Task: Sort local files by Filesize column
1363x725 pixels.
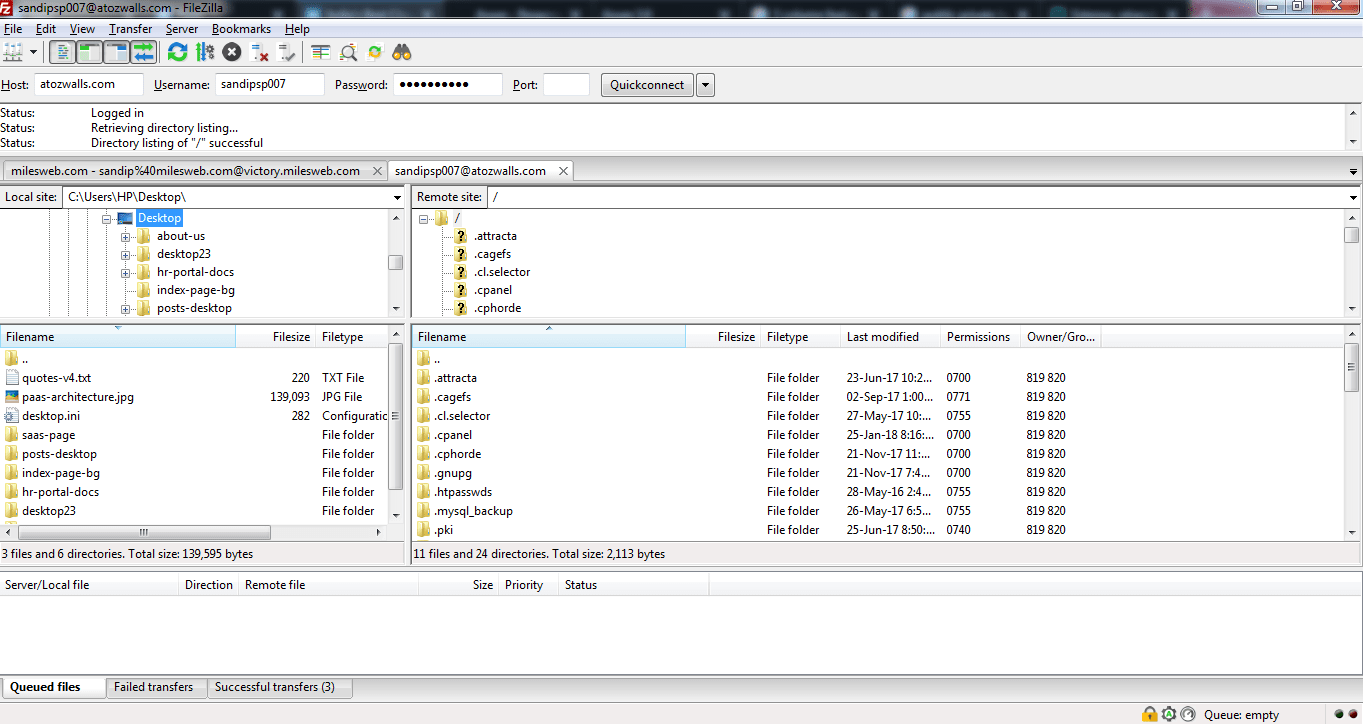Action: click(275, 337)
